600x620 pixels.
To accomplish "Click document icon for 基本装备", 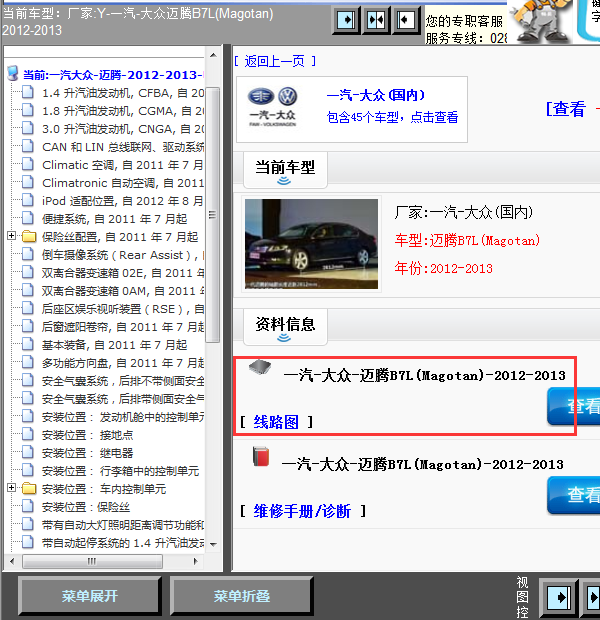I will coord(28,344).
